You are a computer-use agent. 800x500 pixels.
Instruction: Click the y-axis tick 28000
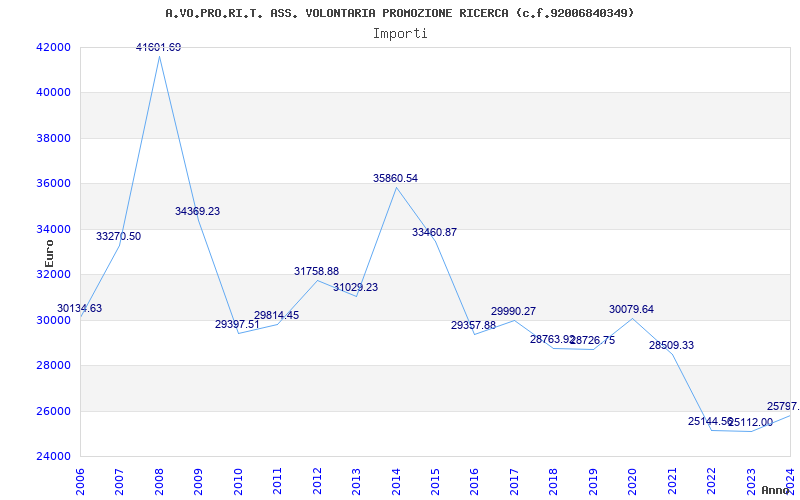click(53, 366)
